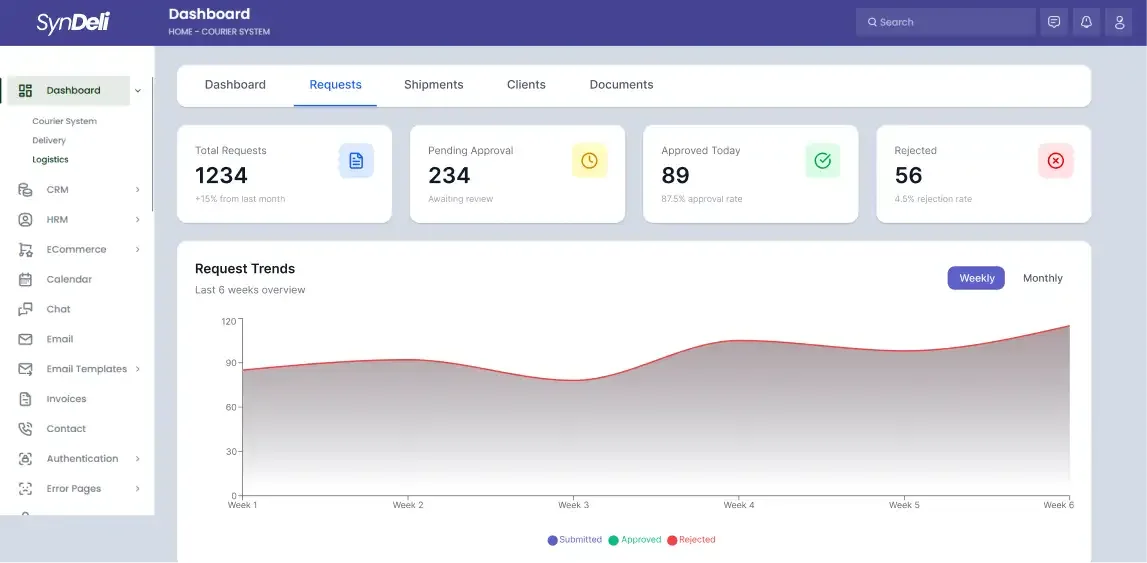Click the Chat bubbles icon

pyautogui.click(x=26, y=309)
